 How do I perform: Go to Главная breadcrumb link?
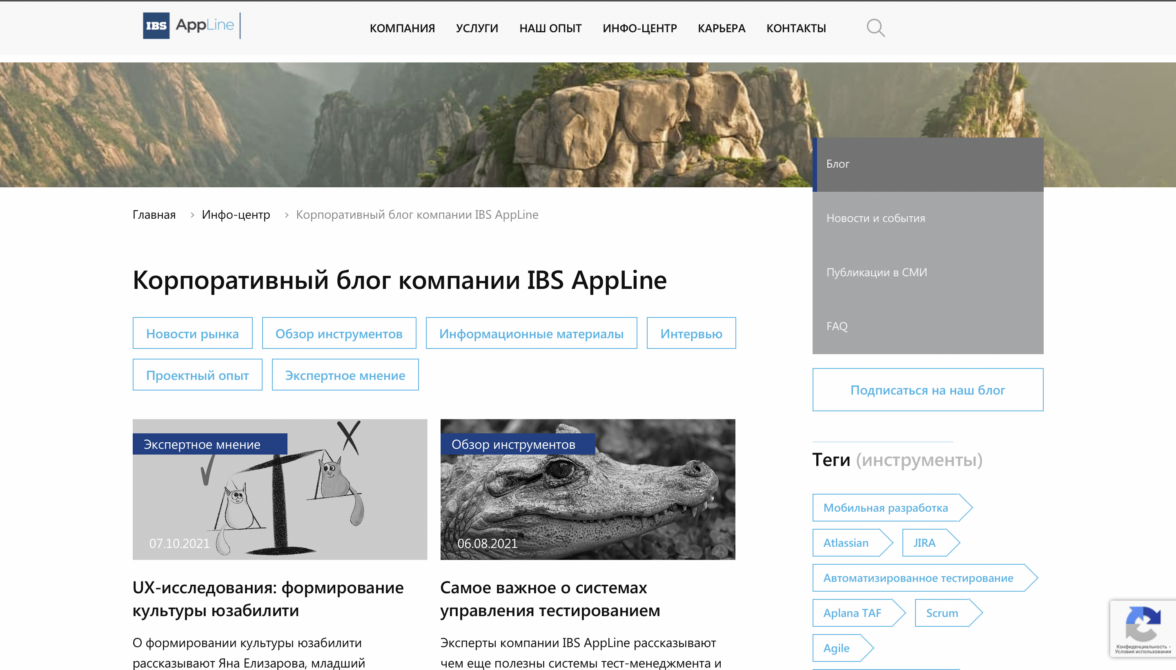pos(154,215)
